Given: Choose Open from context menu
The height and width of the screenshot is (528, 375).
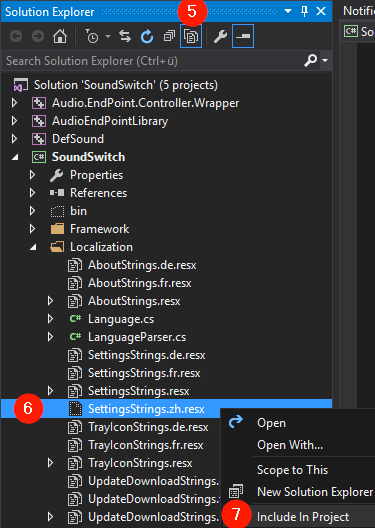Looking at the screenshot, I should click(x=271, y=423).
